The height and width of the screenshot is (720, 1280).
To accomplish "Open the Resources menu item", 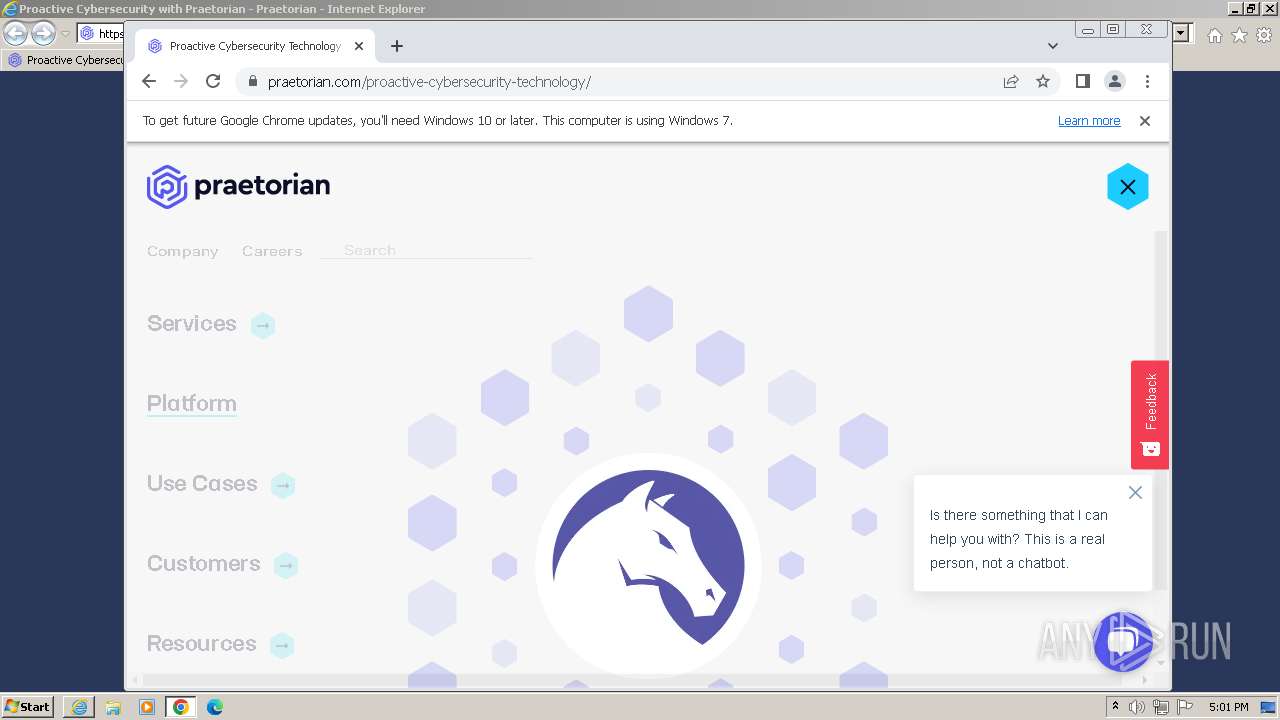I will tap(202, 643).
